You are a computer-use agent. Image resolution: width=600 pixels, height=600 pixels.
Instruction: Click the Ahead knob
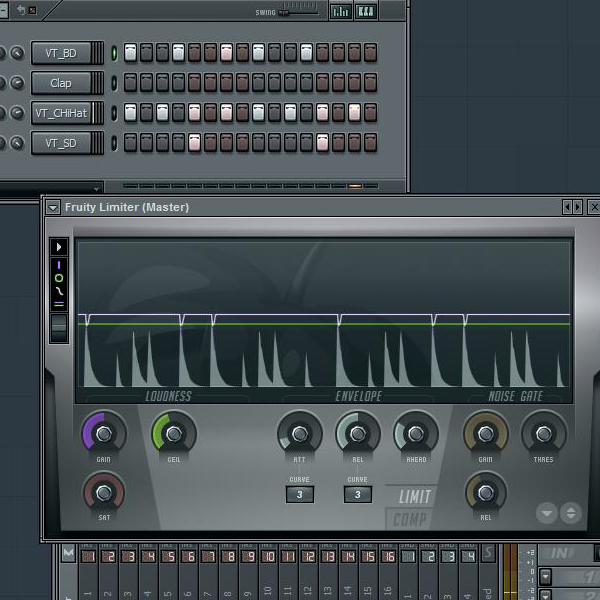pyautogui.click(x=416, y=434)
